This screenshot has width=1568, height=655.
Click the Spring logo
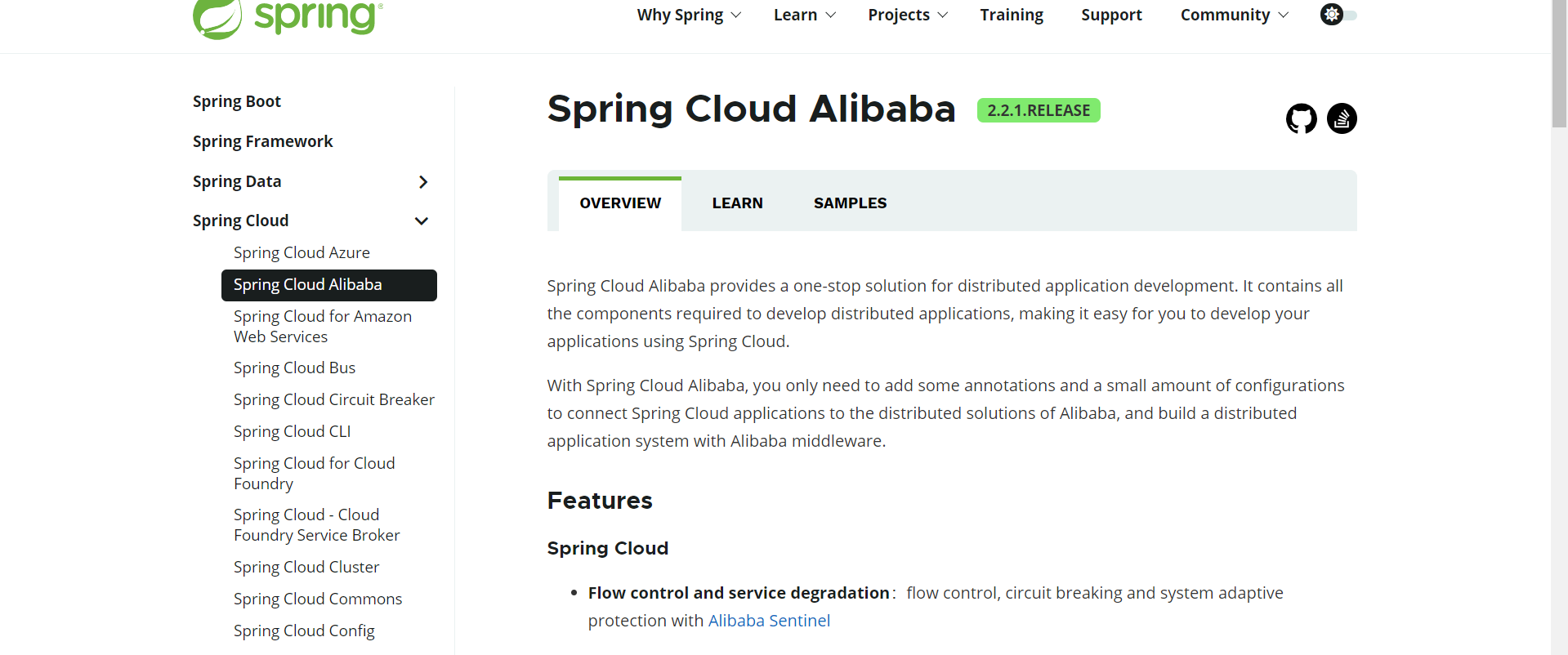(288, 18)
